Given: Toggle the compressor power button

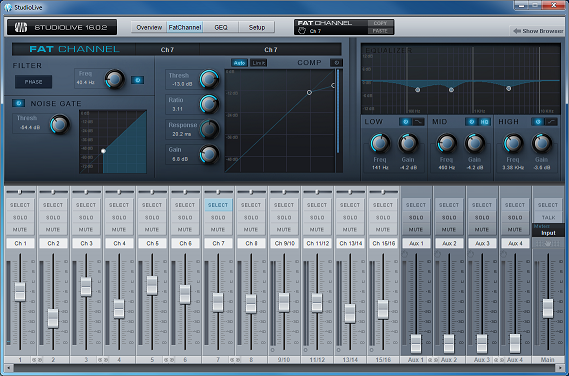Looking at the screenshot, I should click(x=336, y=63).
